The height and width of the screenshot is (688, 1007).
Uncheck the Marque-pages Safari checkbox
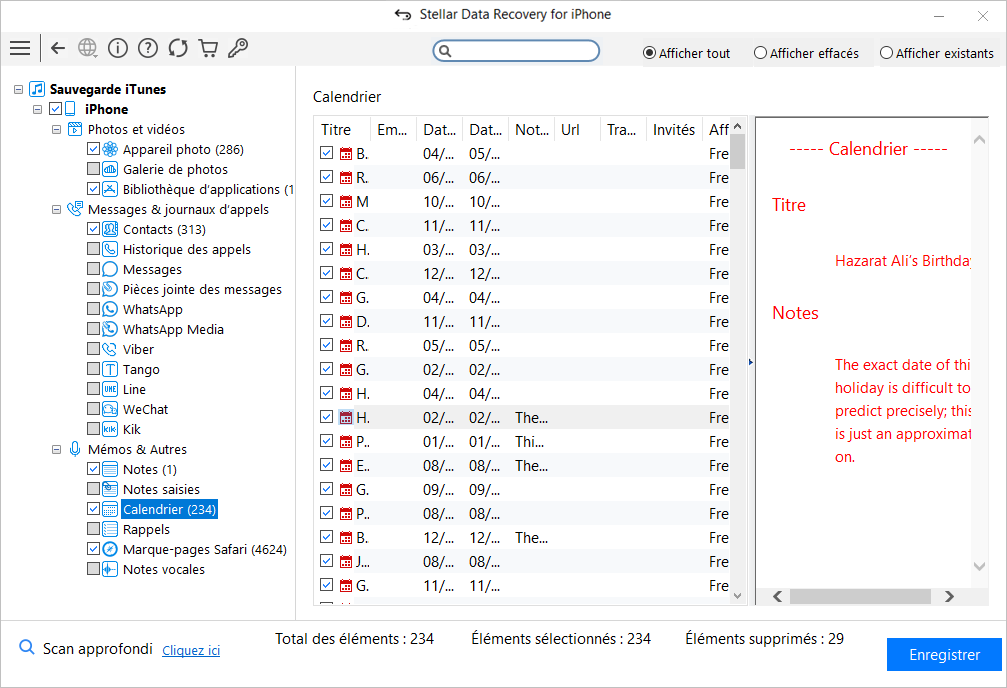coord(93,549)
